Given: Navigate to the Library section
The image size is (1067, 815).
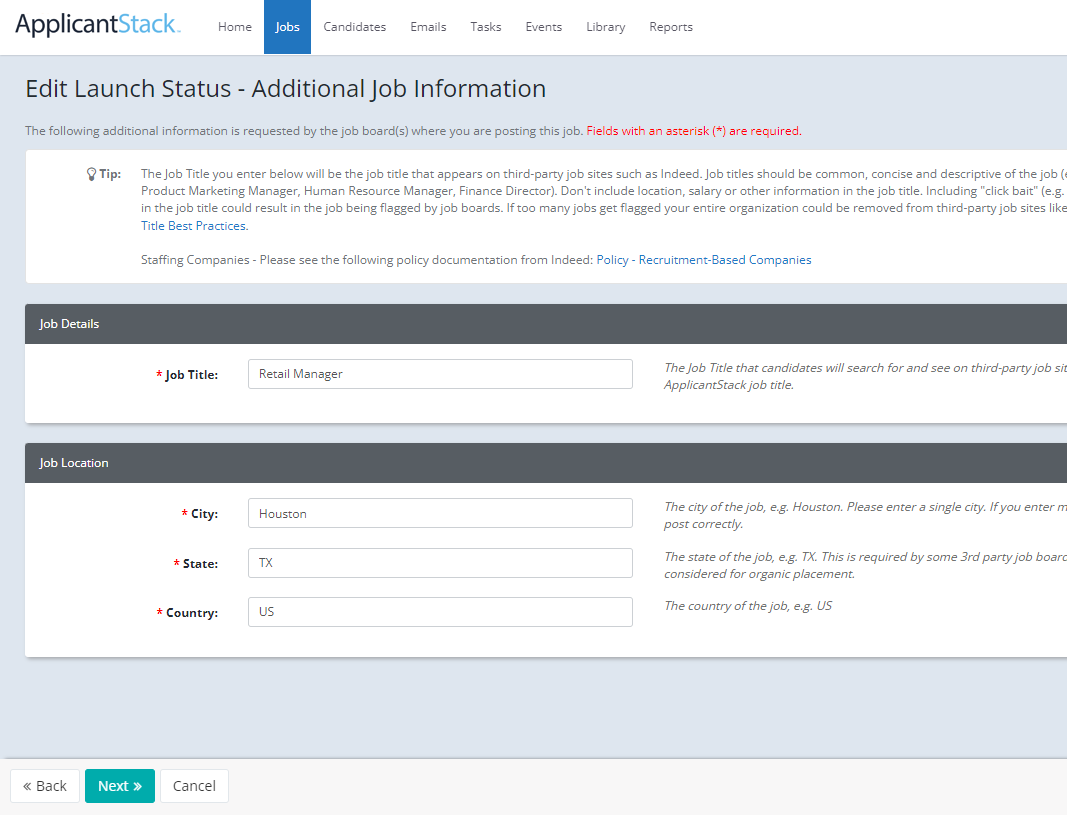Looking at the screenshot, I should [x=605, y=27].
